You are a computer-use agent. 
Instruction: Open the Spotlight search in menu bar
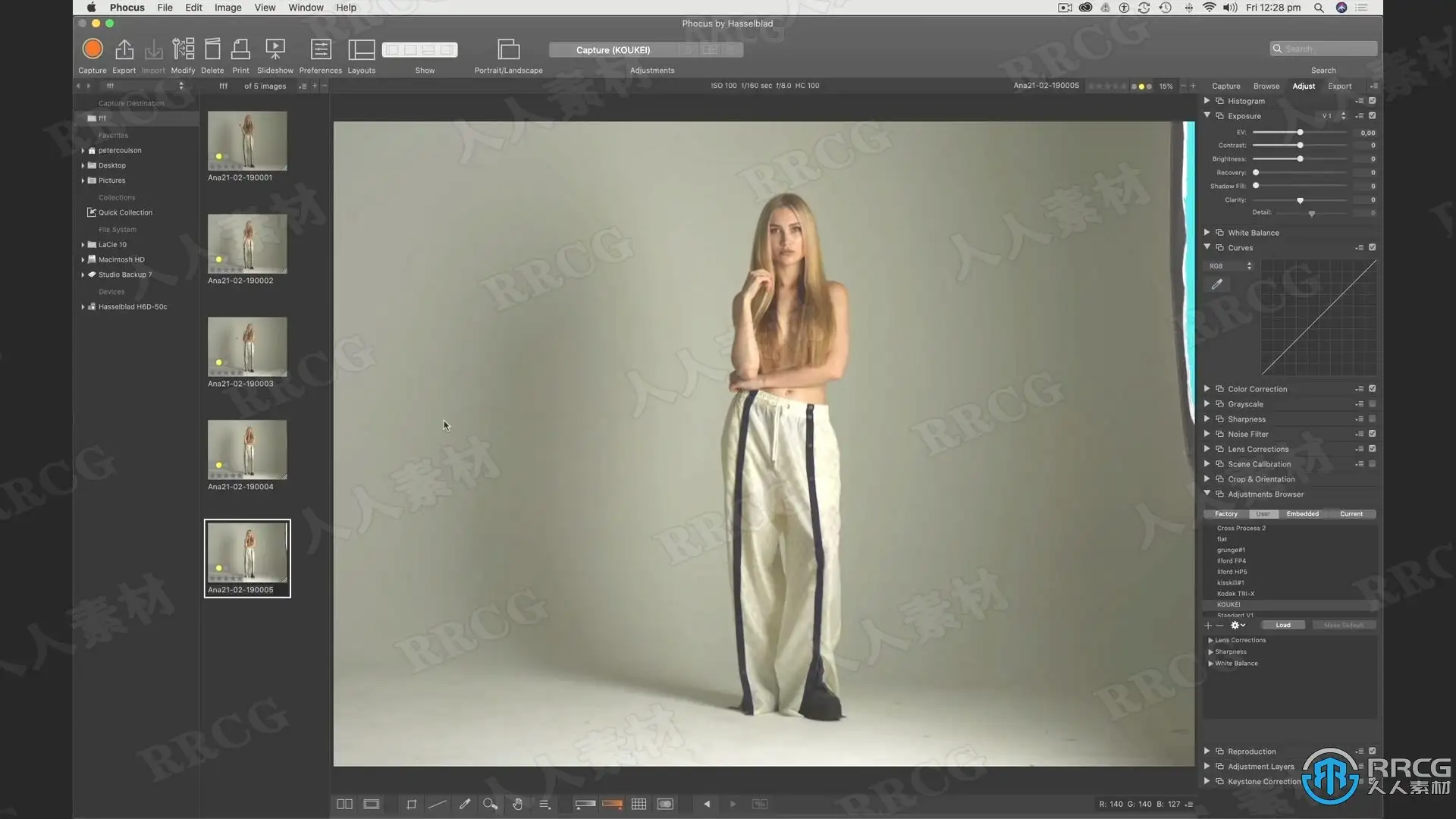point(1319,8)
